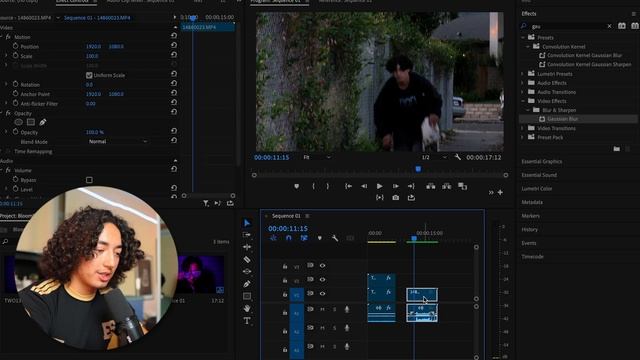This screenshot has width=640, height=360.
Task: Mark In point in Program Monitor
Action: (x=313, y=186)
